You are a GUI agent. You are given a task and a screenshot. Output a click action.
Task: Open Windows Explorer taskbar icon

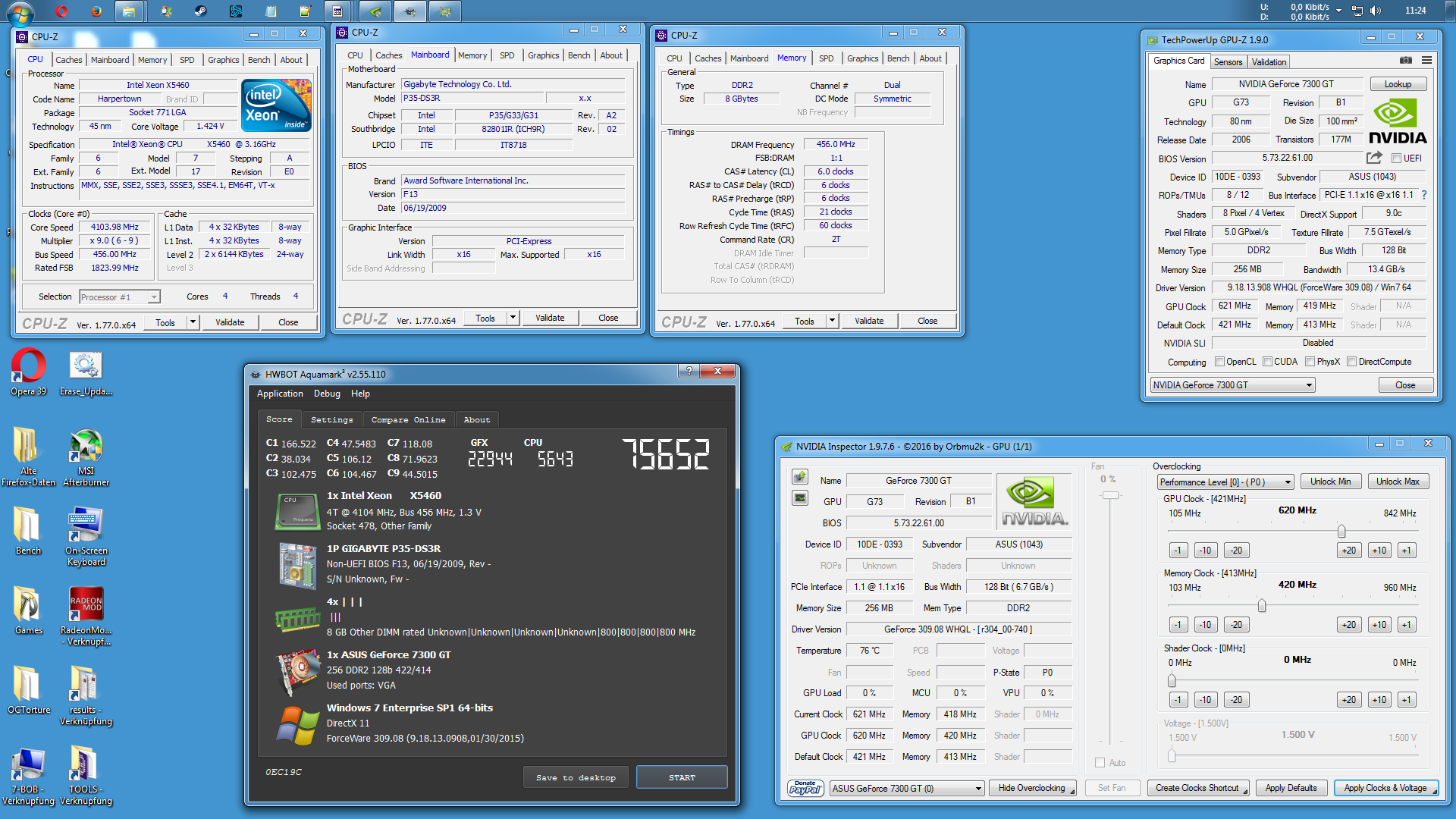point(130,11)
